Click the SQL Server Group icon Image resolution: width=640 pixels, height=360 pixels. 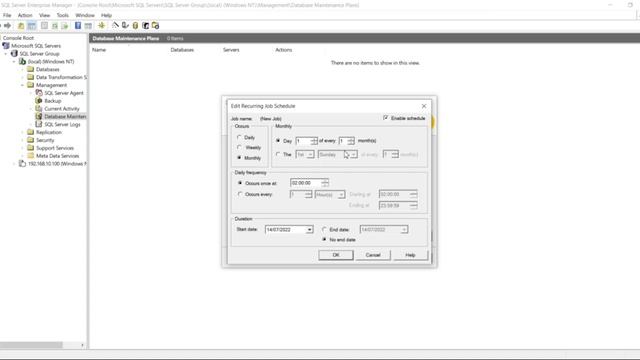(x=14, y=53)
